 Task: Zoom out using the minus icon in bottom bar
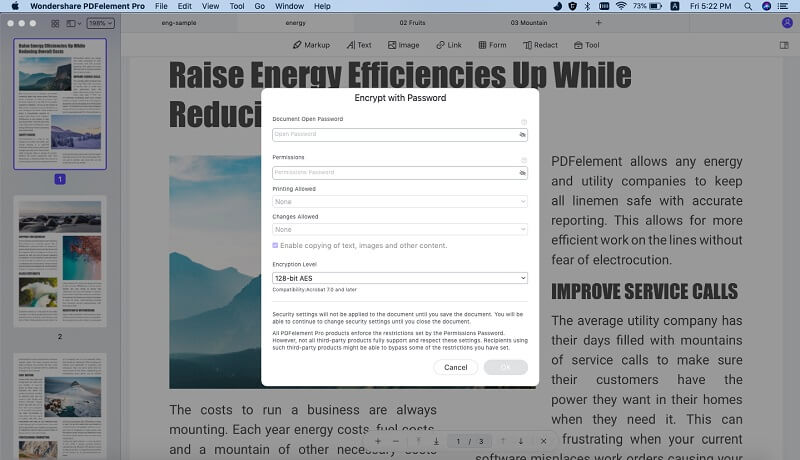point(396,441)
